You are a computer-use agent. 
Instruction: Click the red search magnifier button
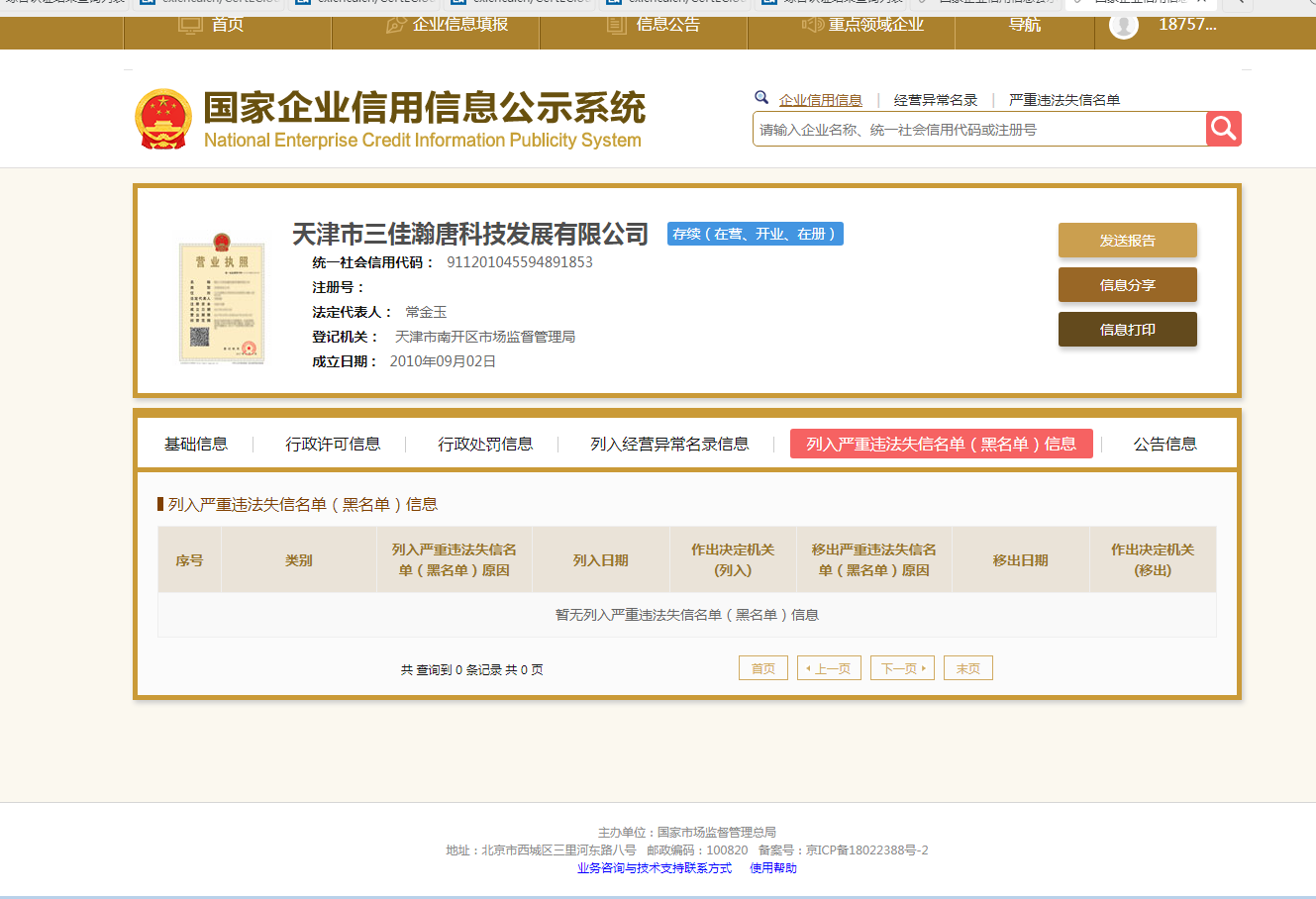[1224, 129]
